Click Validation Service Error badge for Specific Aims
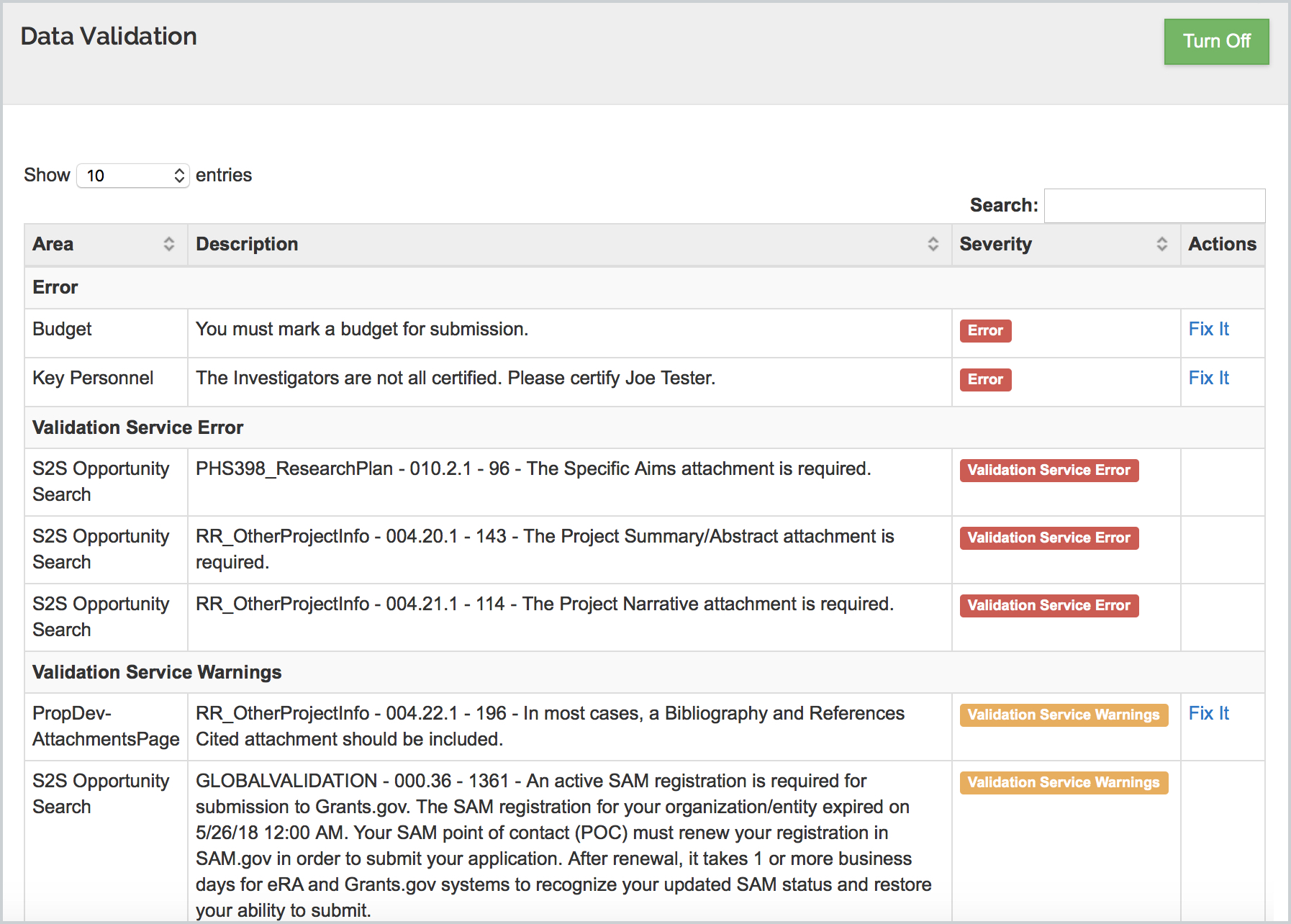Viewport: 1291px width, 924px height. [x=1048, y=470]
